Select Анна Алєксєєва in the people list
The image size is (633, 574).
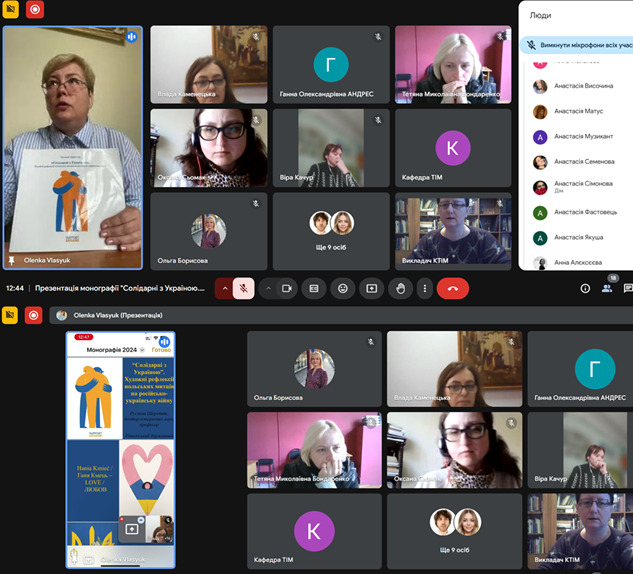point(579,262)
